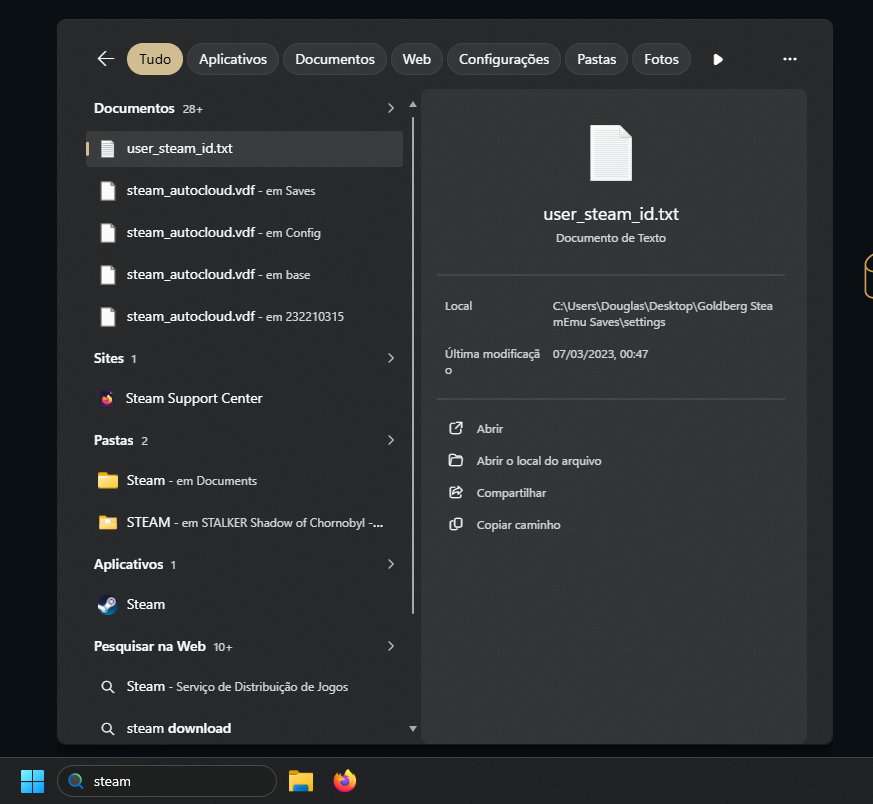Click the folder icon beside Abrir o local
The image size is (873, 804).
click(456, 460)
